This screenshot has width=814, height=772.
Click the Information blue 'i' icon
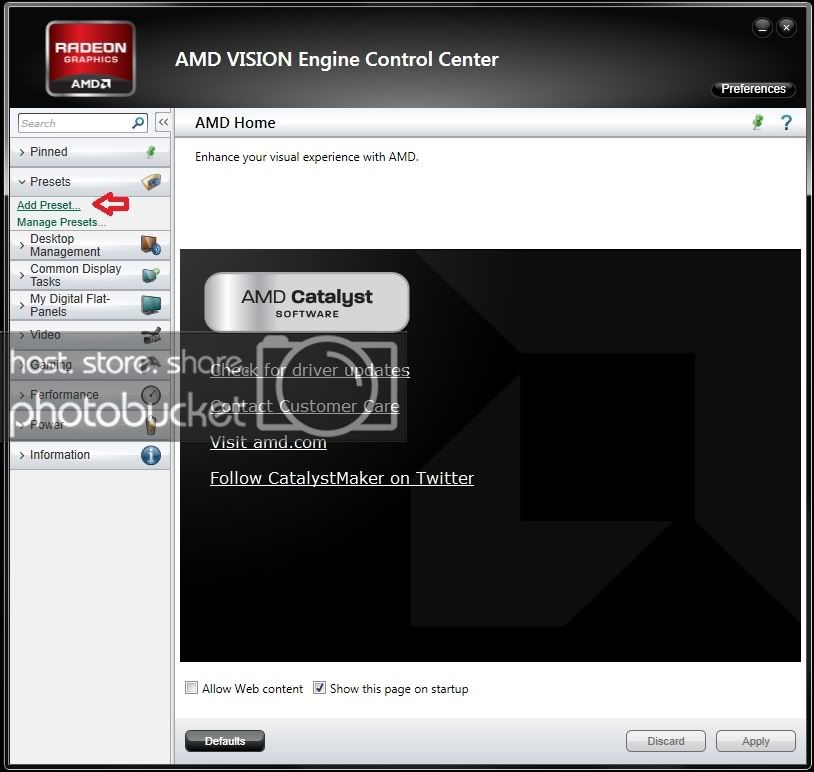click(x=151, y=455)
